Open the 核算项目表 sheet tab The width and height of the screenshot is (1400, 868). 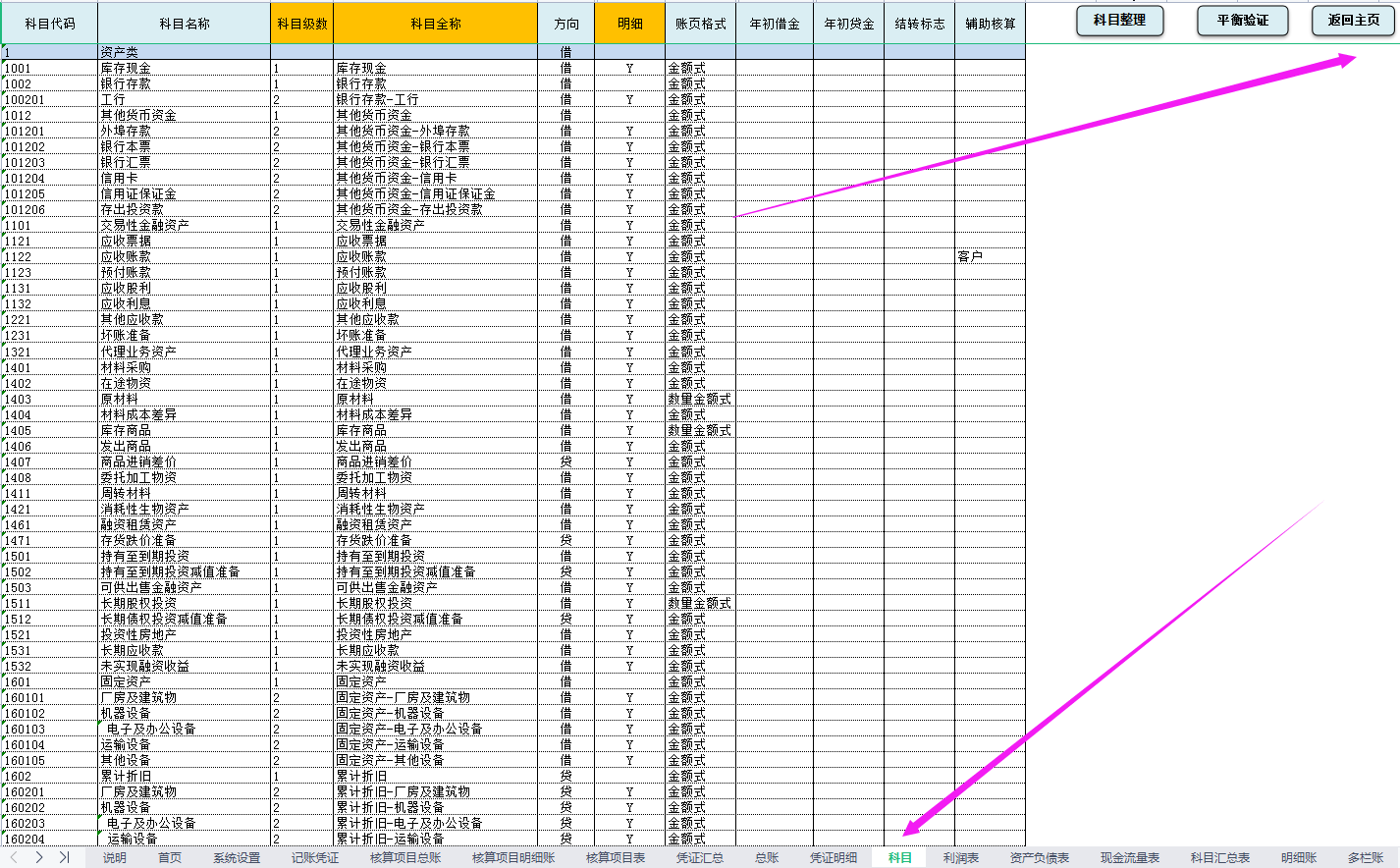click(616, 858)
